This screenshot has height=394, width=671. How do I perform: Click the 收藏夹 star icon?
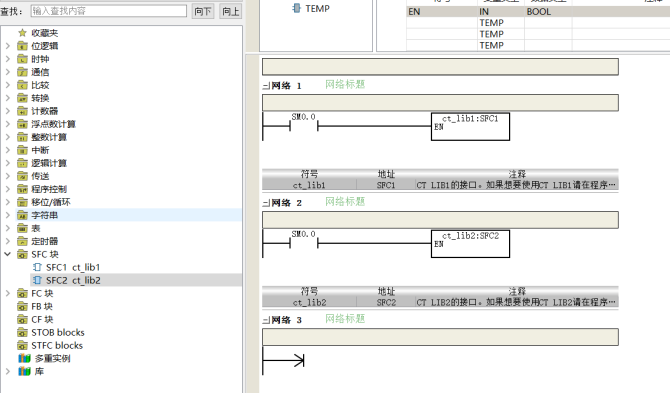click(x=22, y=33)
